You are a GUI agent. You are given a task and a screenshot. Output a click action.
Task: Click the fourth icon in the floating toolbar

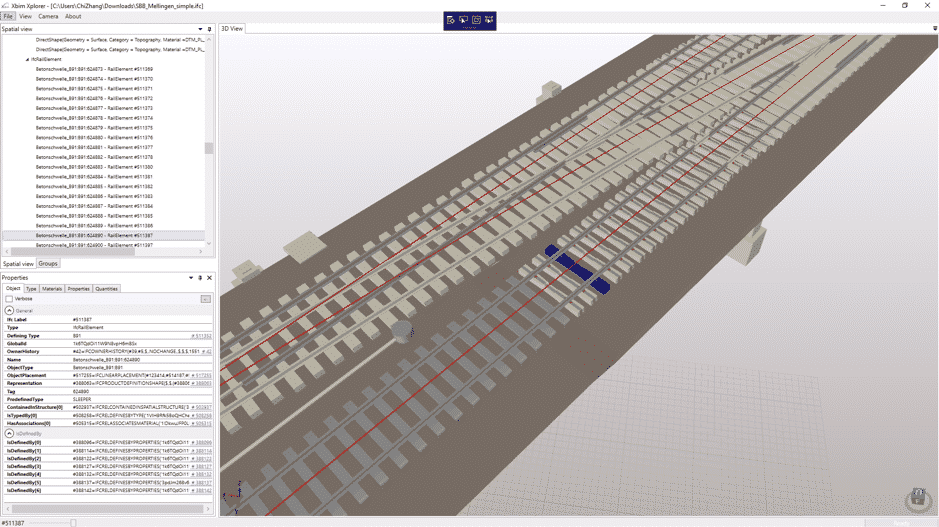pyautogui.click(x=489, y=20)
